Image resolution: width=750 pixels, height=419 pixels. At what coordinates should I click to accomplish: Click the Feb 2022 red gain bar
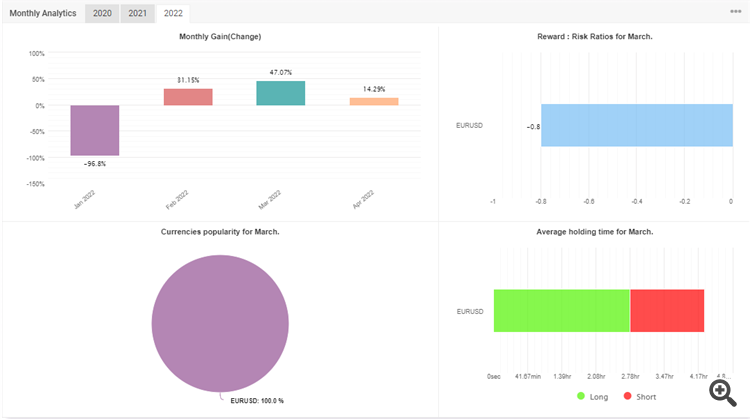[x=188, y=97]
